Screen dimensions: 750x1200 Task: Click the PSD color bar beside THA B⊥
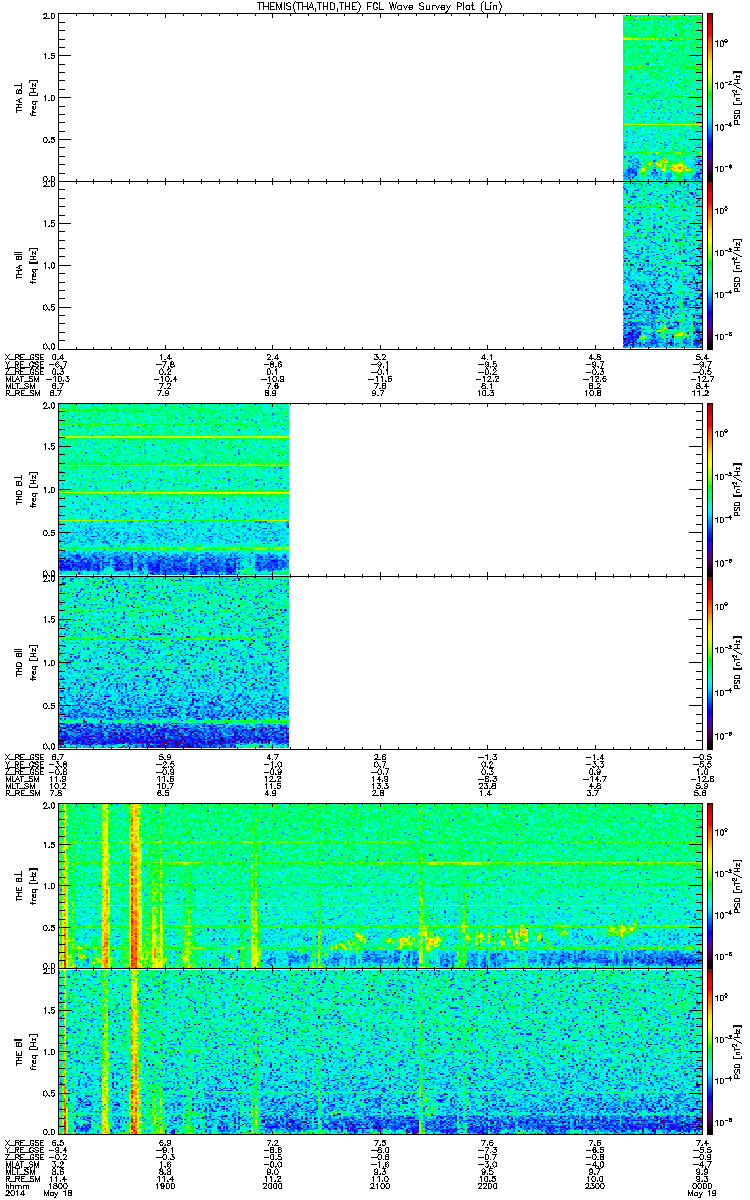pyautogui.click(x=709, y=98)
